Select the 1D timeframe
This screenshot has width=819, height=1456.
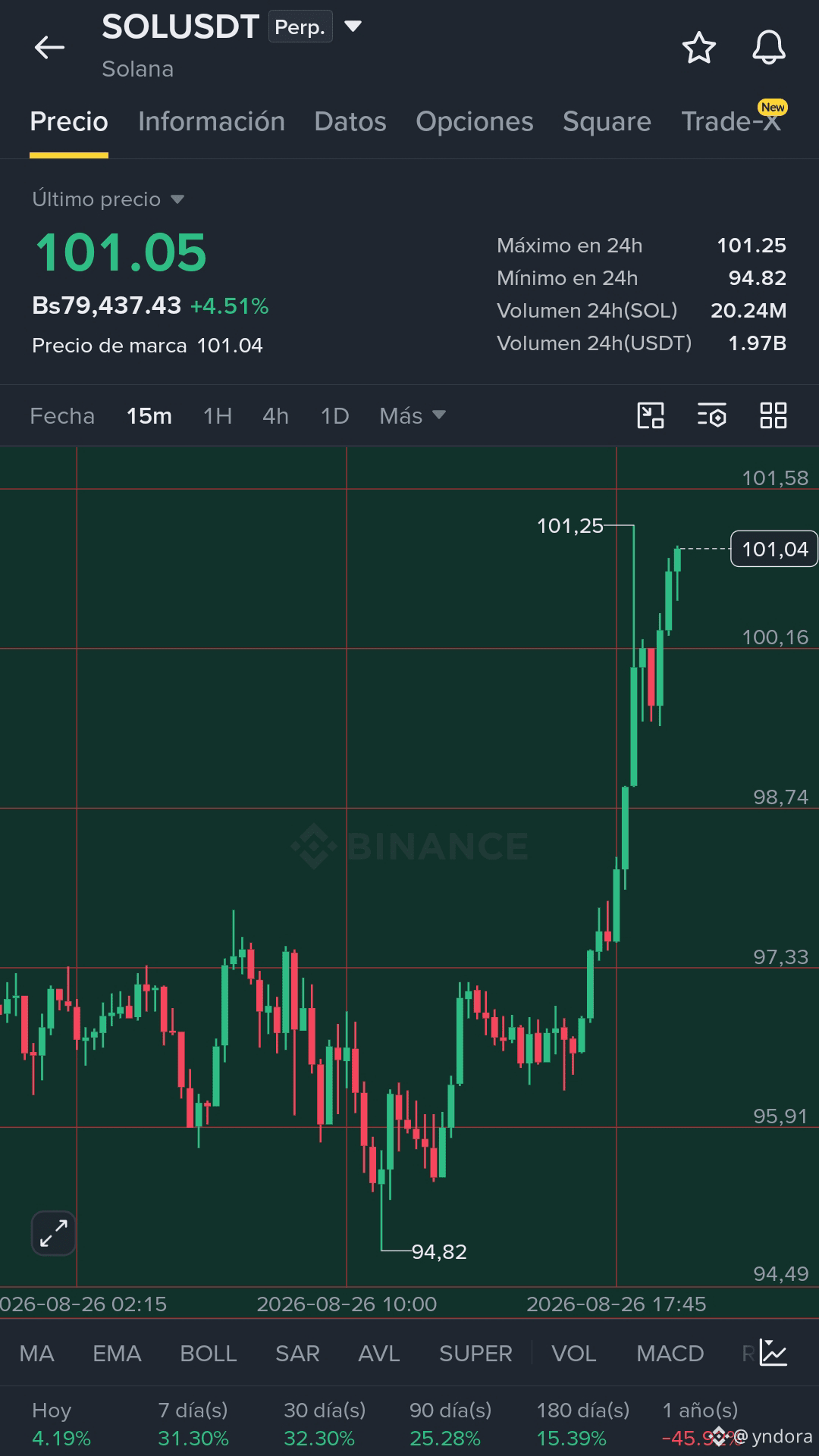point(334,415)
